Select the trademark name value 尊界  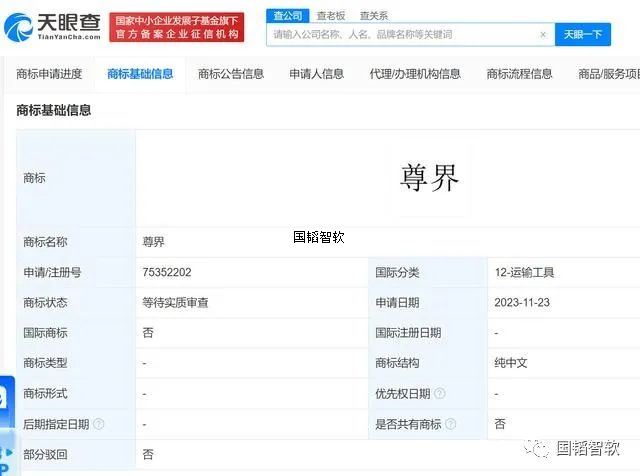pyautogui.click(x=153, y=242)
